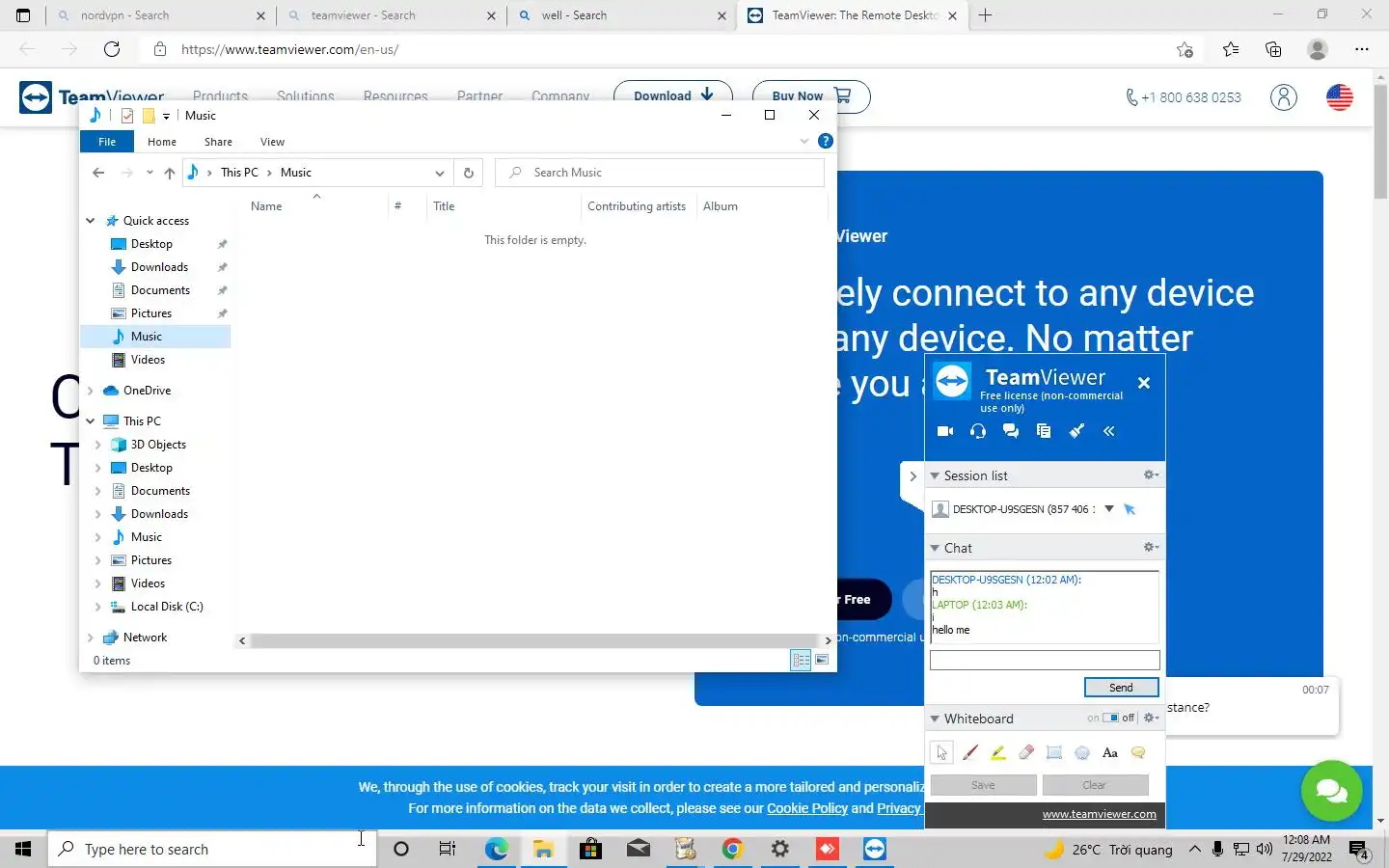The height and width of the screenshot is (868, 1389).
Task: Click the Search Music box
Action: (x=660, y=173)
